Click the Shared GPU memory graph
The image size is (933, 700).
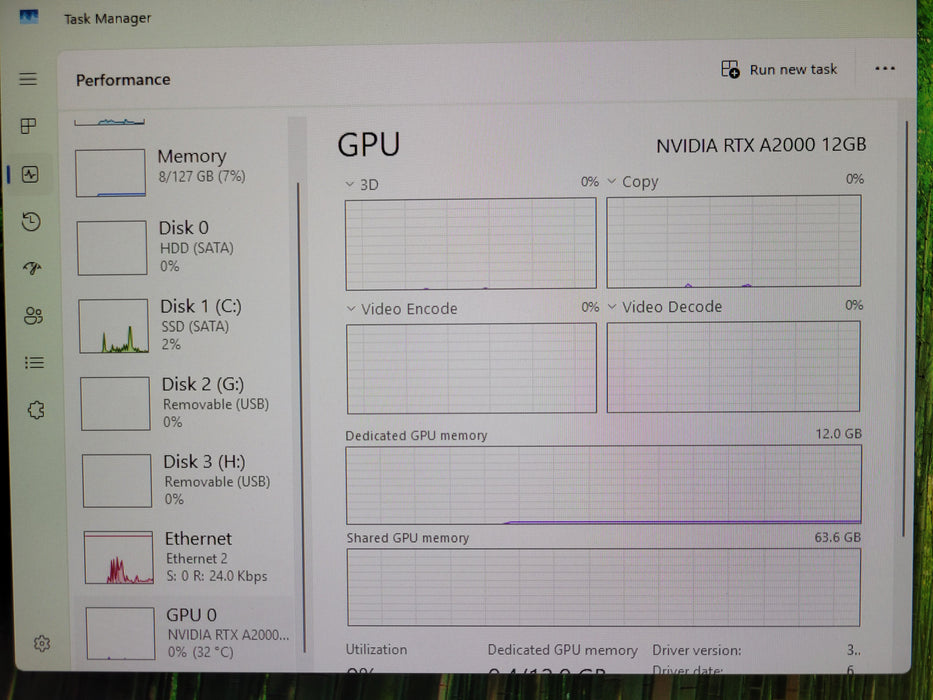pos(604,587)
